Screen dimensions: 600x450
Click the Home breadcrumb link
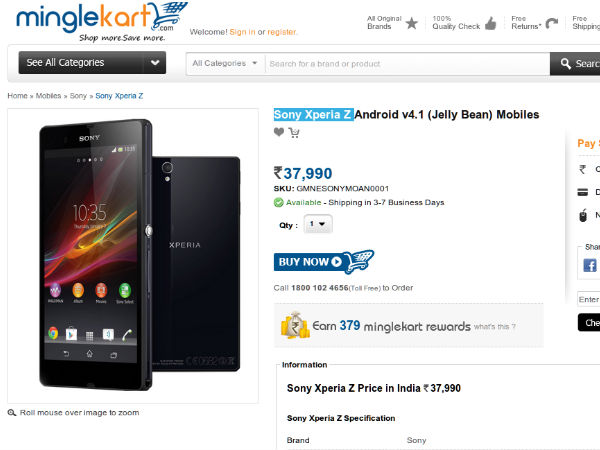point(17,96)
